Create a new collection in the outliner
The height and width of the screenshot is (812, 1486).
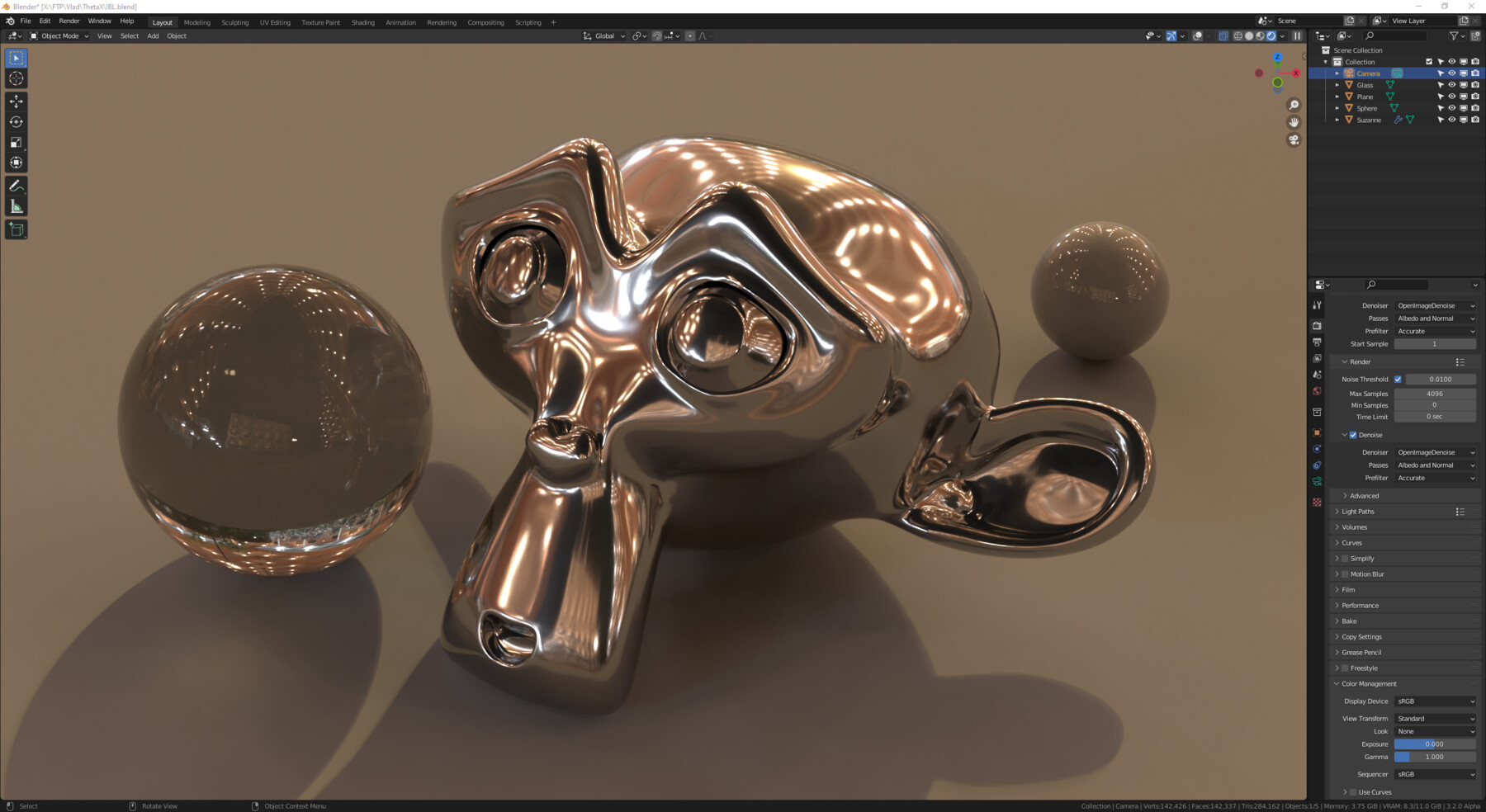point(1475,35)
